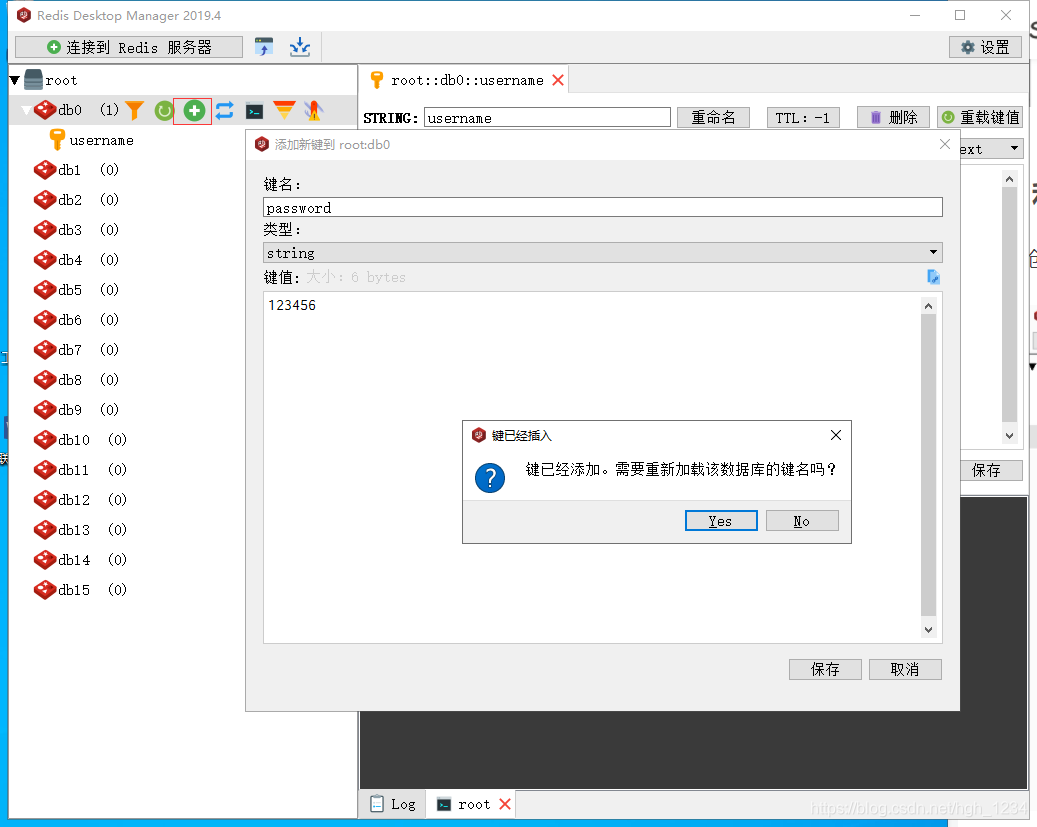This screenshot has height=827, width=1037.
Task: Select db9 in the database tree
Action: [69, 410]
